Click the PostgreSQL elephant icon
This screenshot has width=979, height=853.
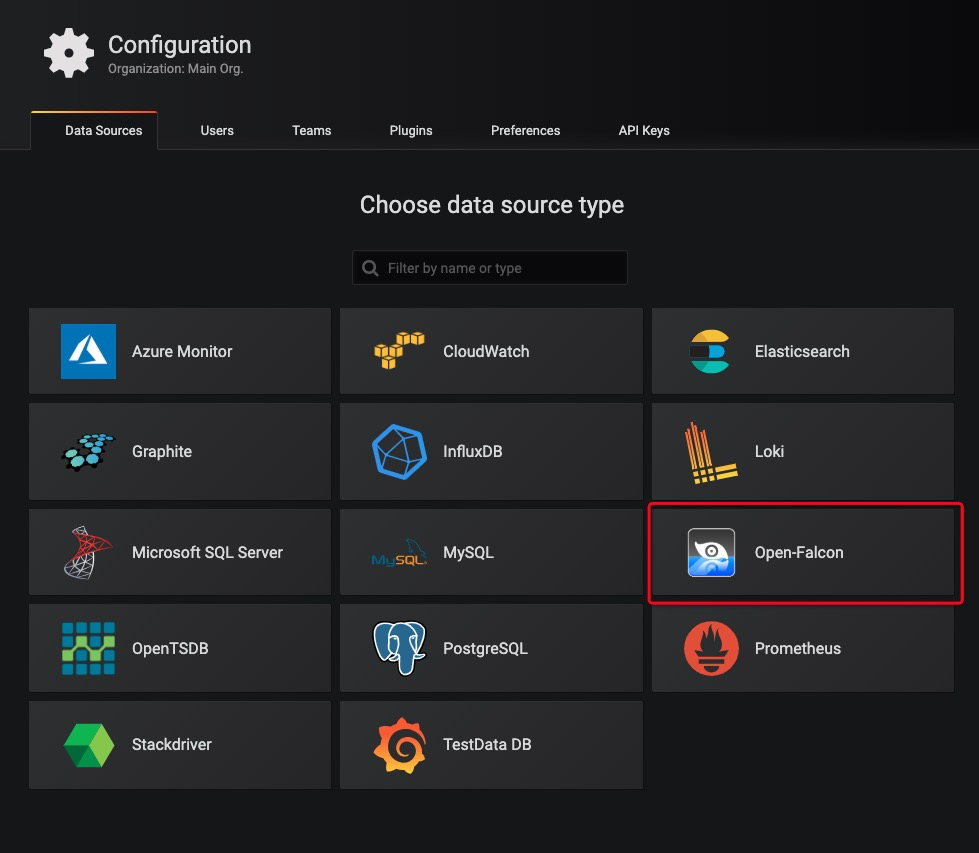[399, 648]
